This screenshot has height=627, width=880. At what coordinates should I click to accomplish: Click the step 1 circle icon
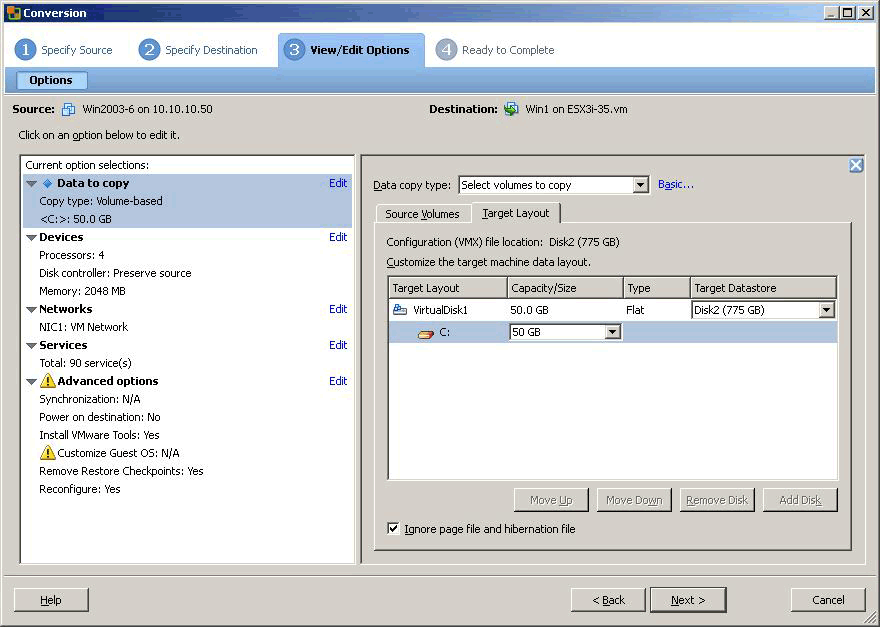(x=25, y=50)
